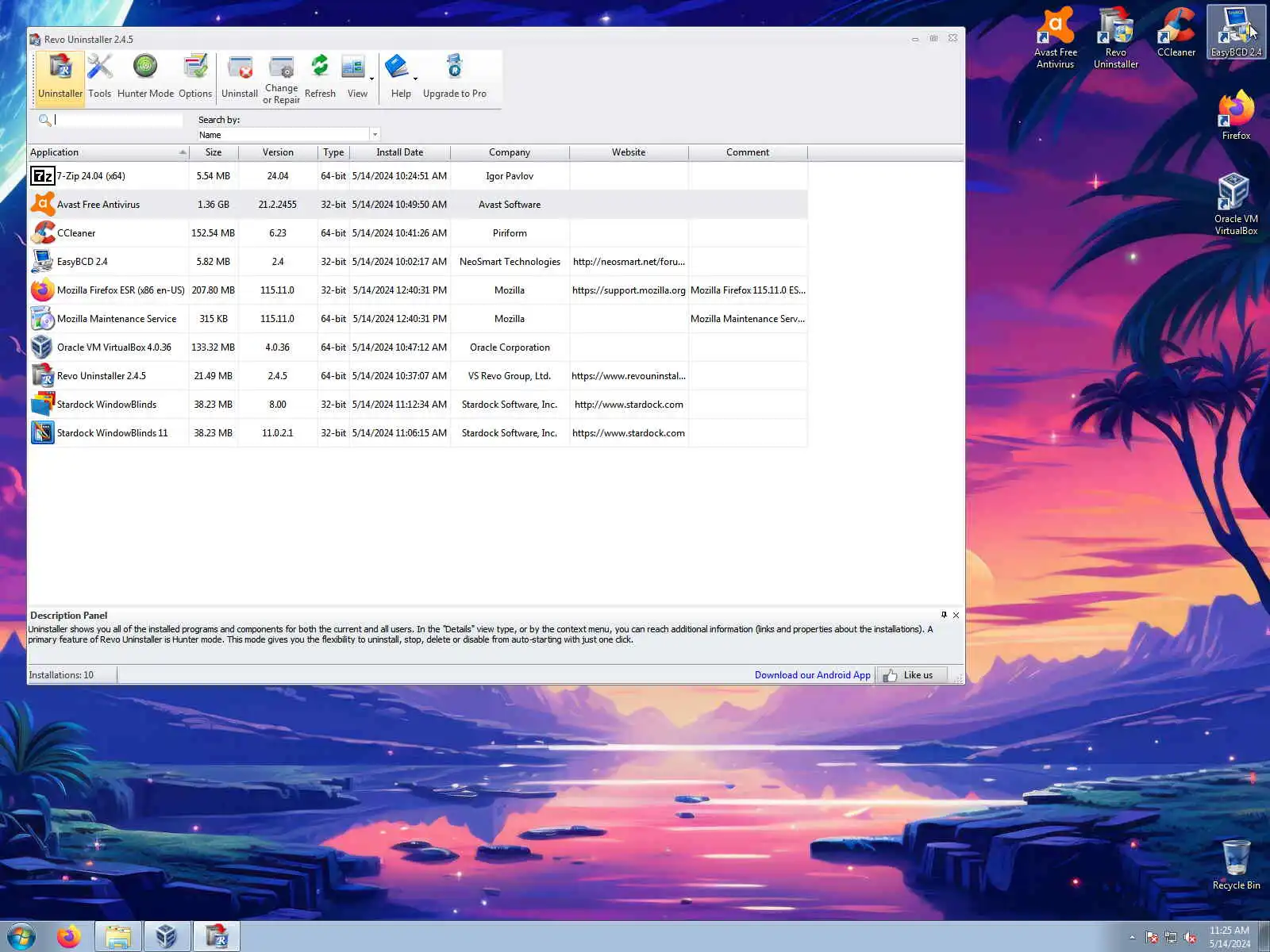
Task: Click the 'Oracle VM VirtualBox 4.0.36' name
Action: 114,347
